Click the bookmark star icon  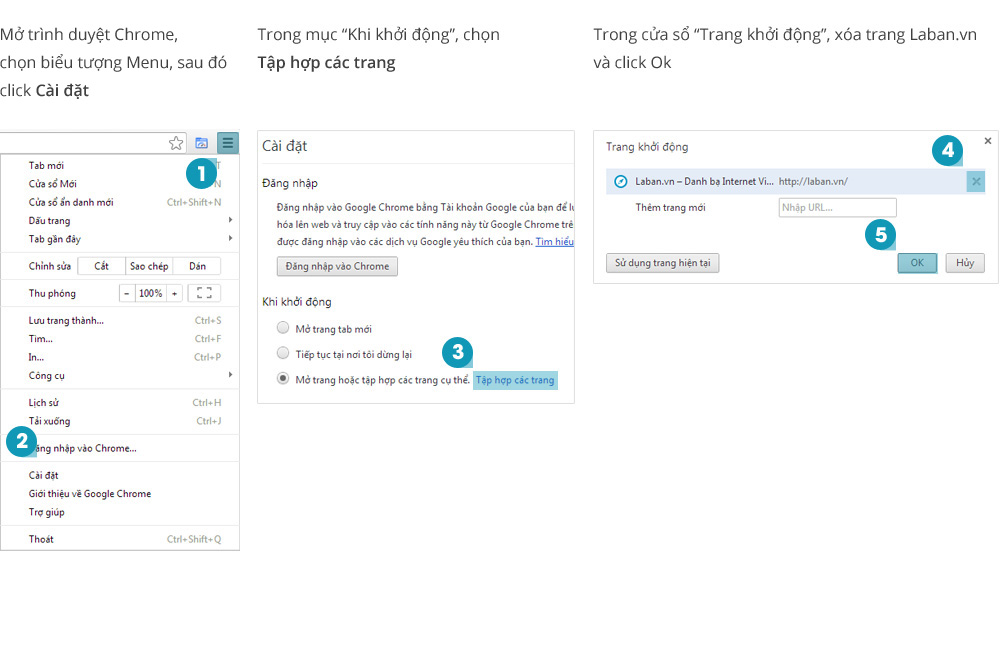[x=176, y=143]
